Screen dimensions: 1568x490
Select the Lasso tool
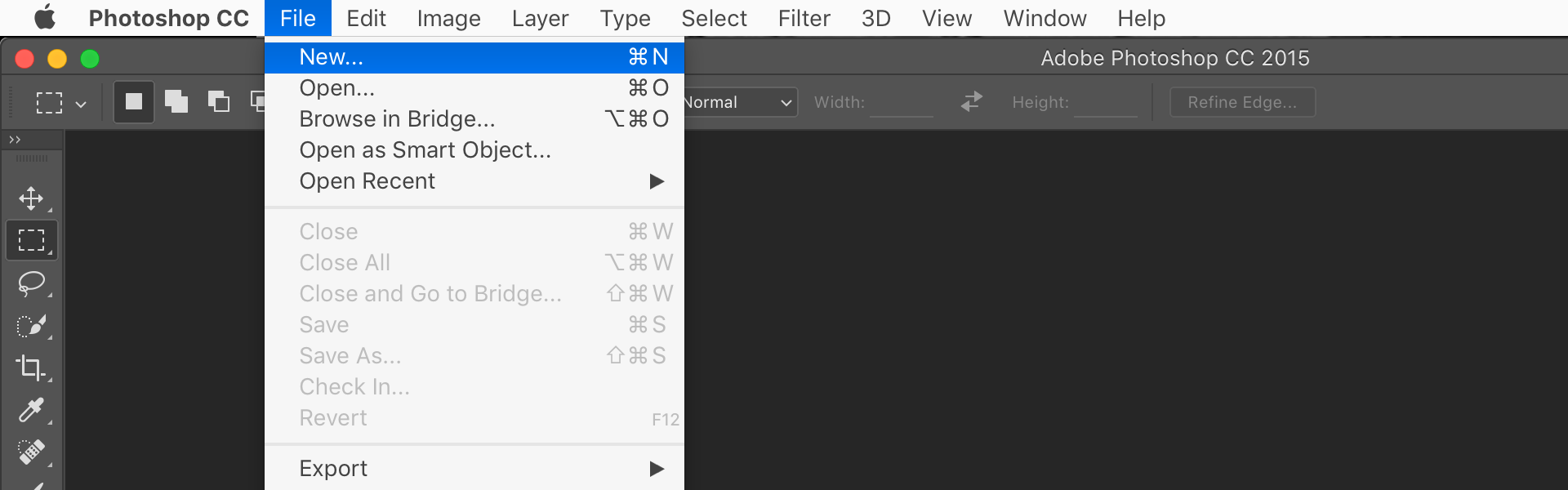[x=31, y=283]
